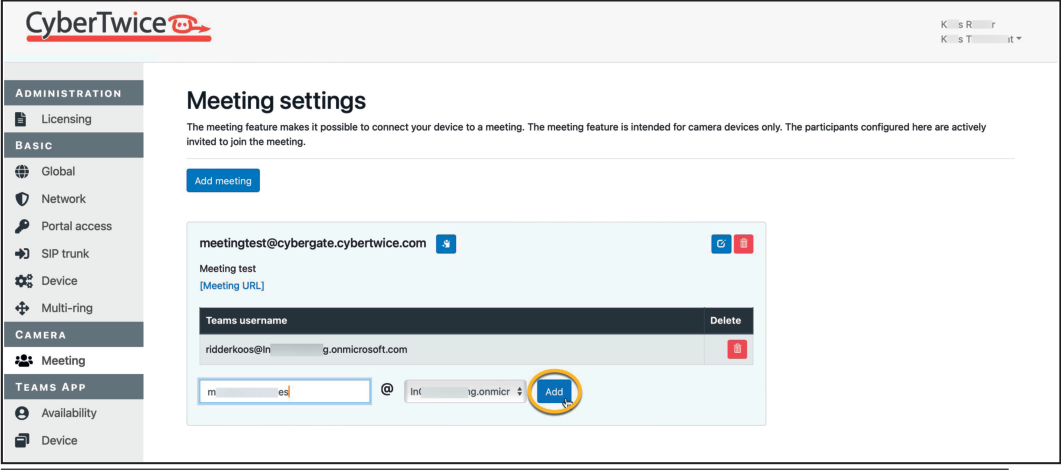
Task: Click the Meeting settings page title
Action: (x=276, y=101)
